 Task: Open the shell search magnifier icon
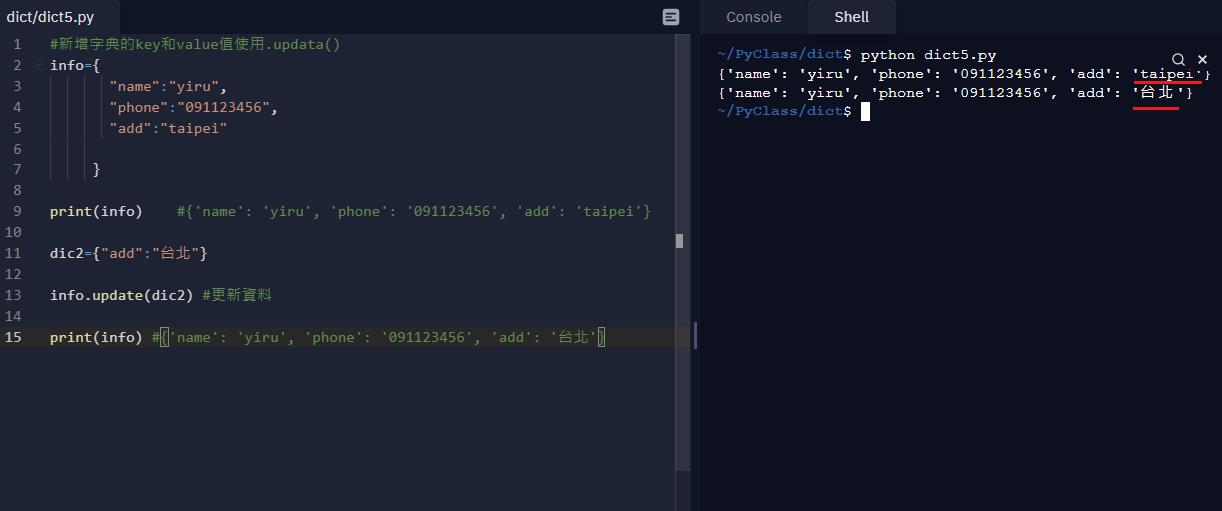click(x=1178, y=60)
